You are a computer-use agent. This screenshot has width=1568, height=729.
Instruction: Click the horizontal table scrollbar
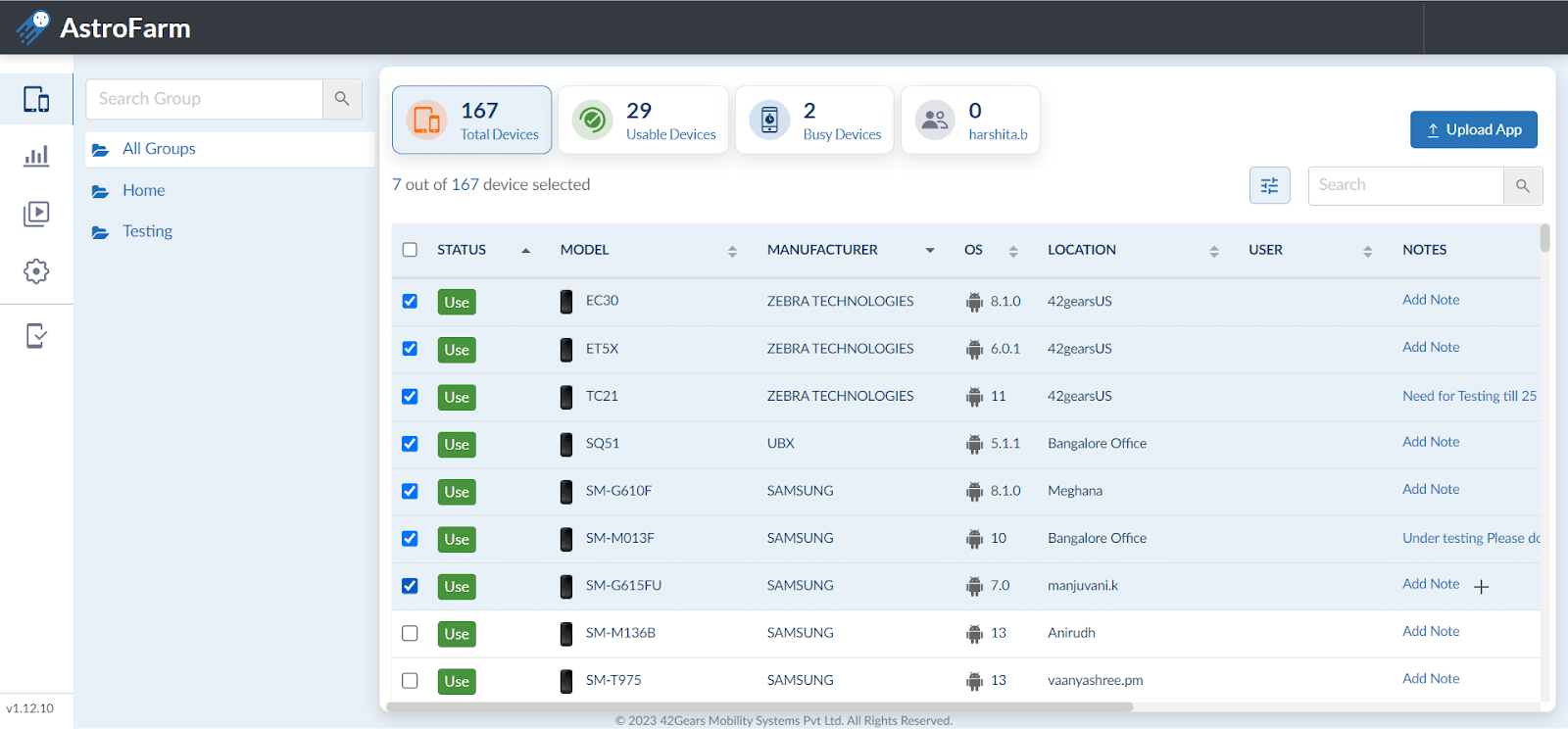tap(759, 706)
